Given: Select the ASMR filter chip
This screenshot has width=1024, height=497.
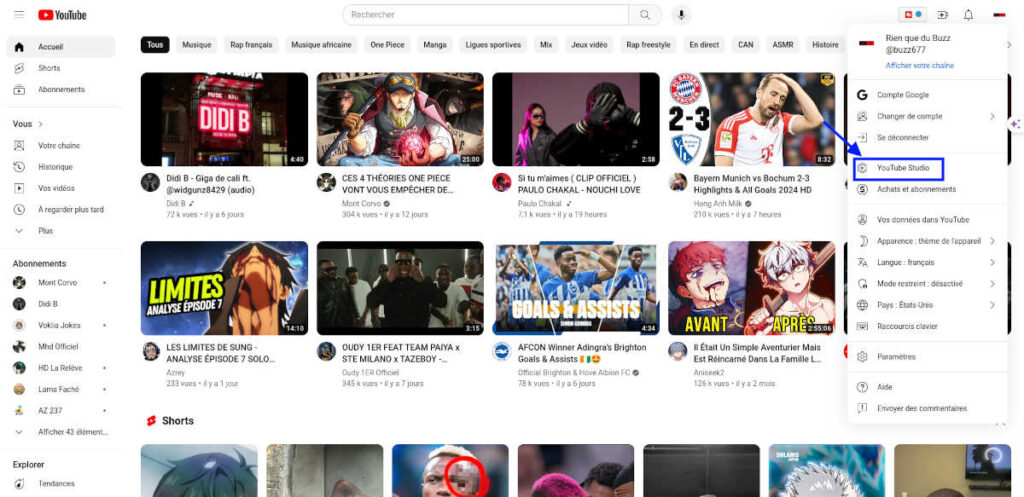Looking at the screenshot, I should (782, 45).
